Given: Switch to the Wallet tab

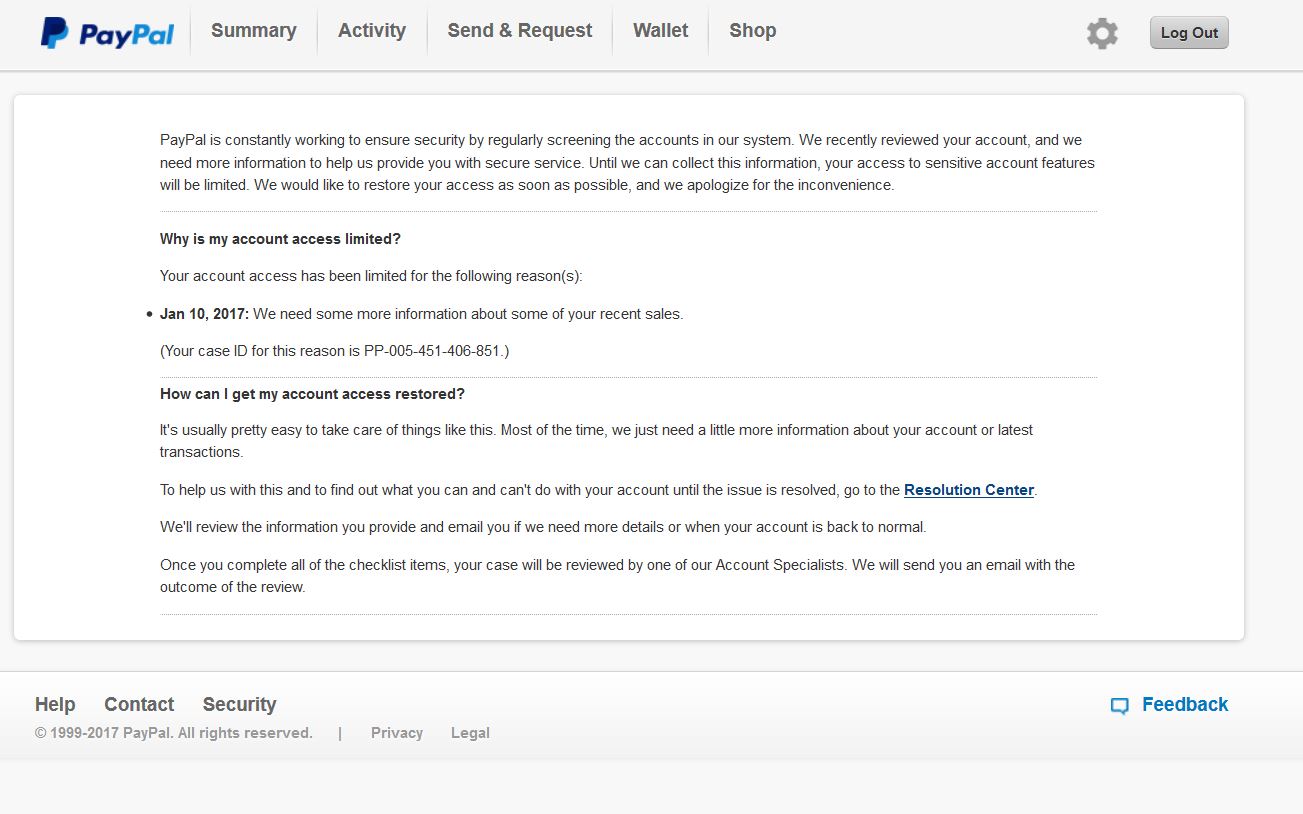Looking at the screenshot, I should [661, 31].
